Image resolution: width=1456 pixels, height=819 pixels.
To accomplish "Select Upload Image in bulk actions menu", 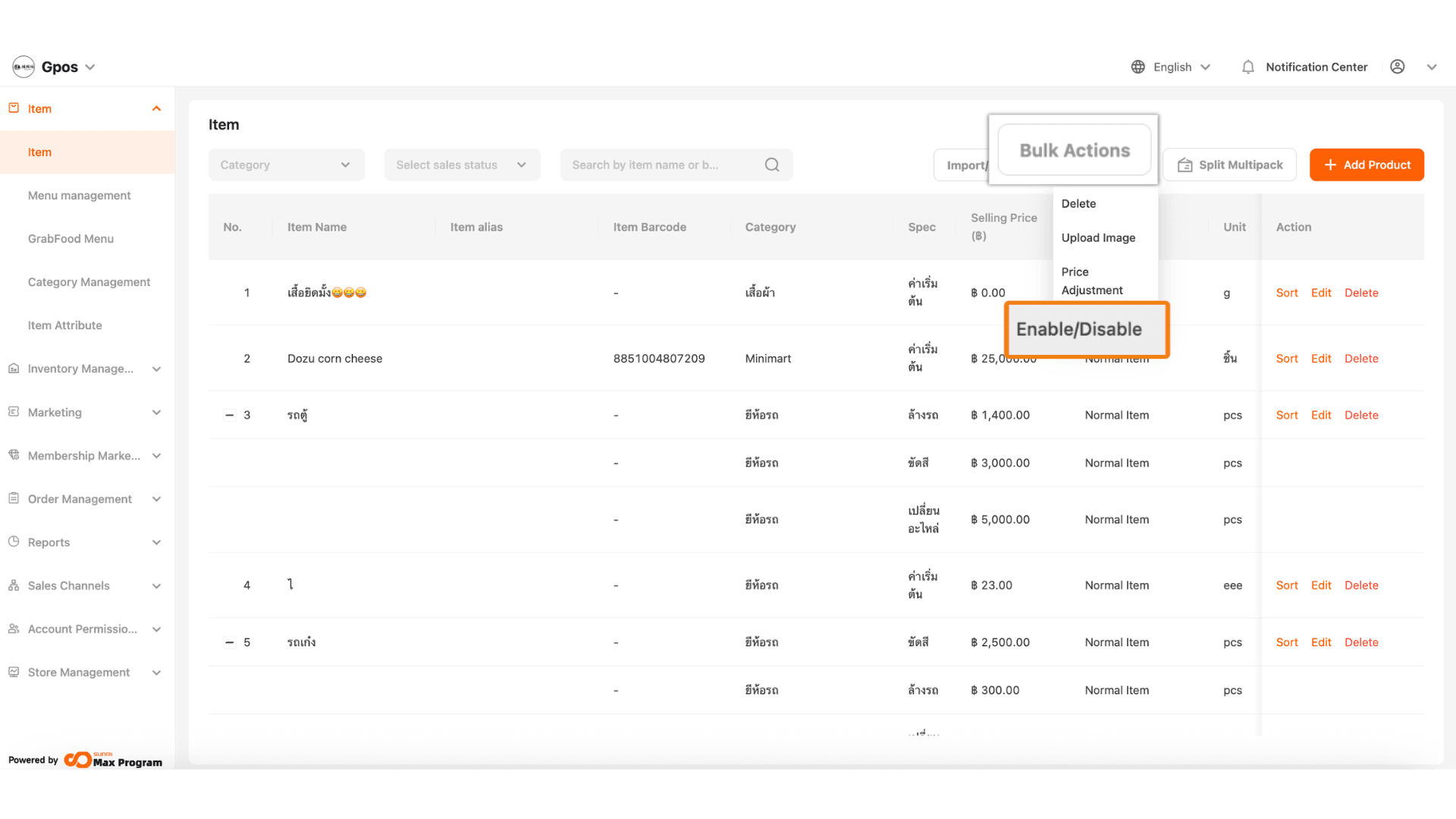I will [1098, 237].
